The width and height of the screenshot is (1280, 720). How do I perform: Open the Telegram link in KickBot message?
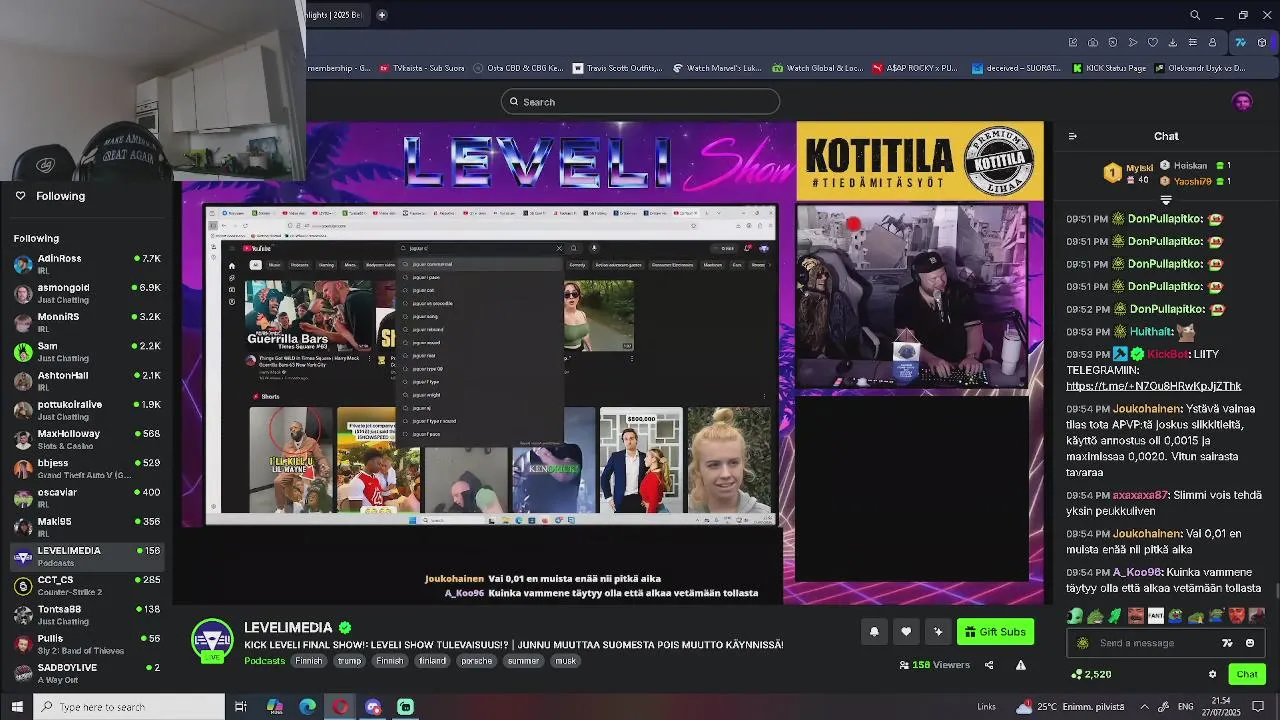[x=1153, y=386]
